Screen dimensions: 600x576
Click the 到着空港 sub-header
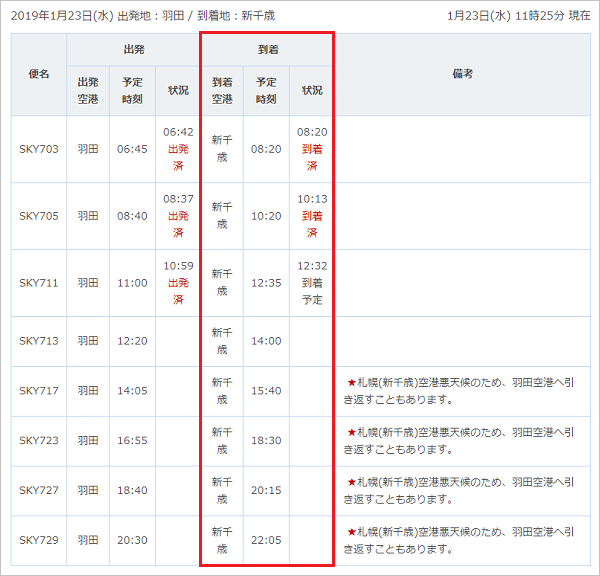pyautogui.click(x=222, y=90)
